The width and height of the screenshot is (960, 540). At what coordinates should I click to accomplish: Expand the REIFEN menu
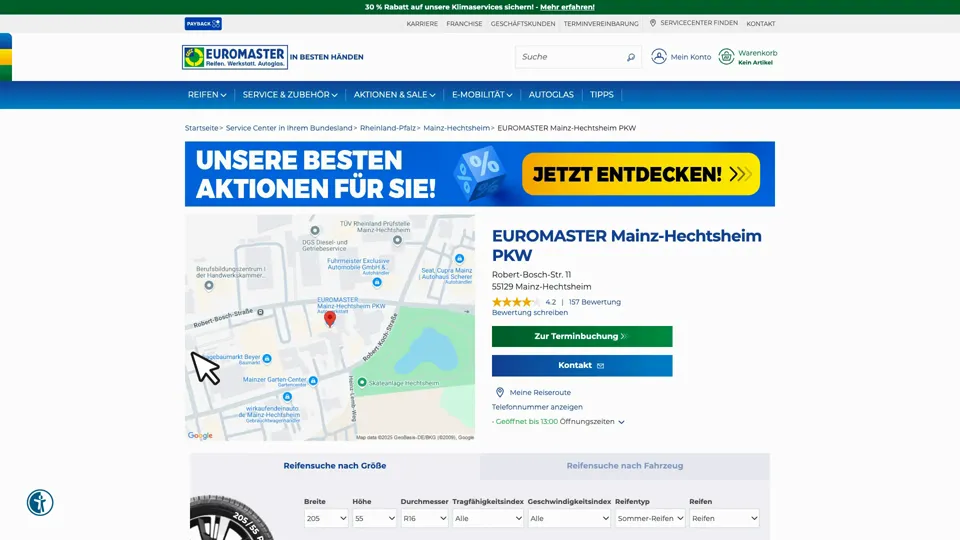coord(207,95)
